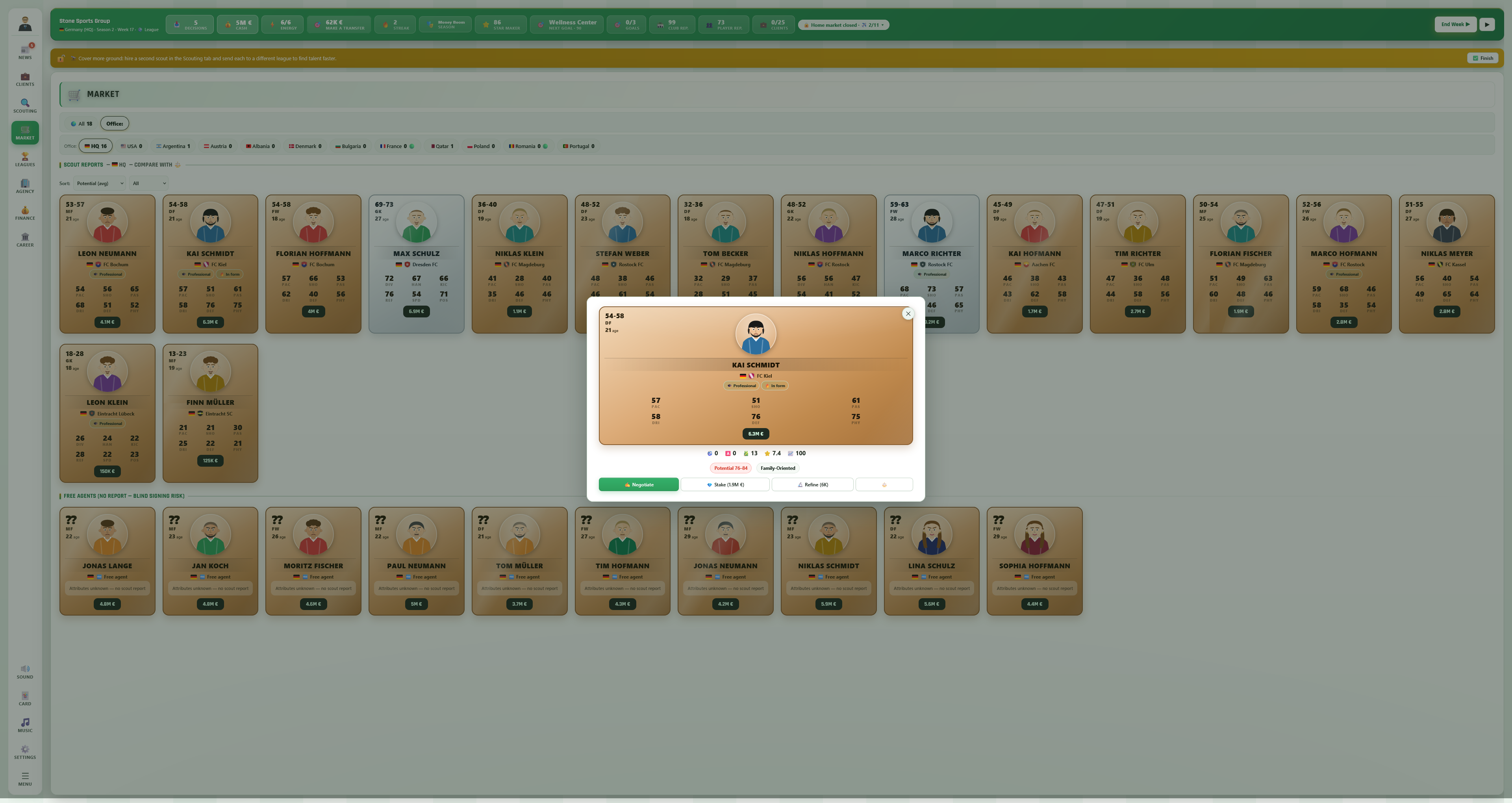
Task: Select the All 18 market filter
Action: (82, 124)
